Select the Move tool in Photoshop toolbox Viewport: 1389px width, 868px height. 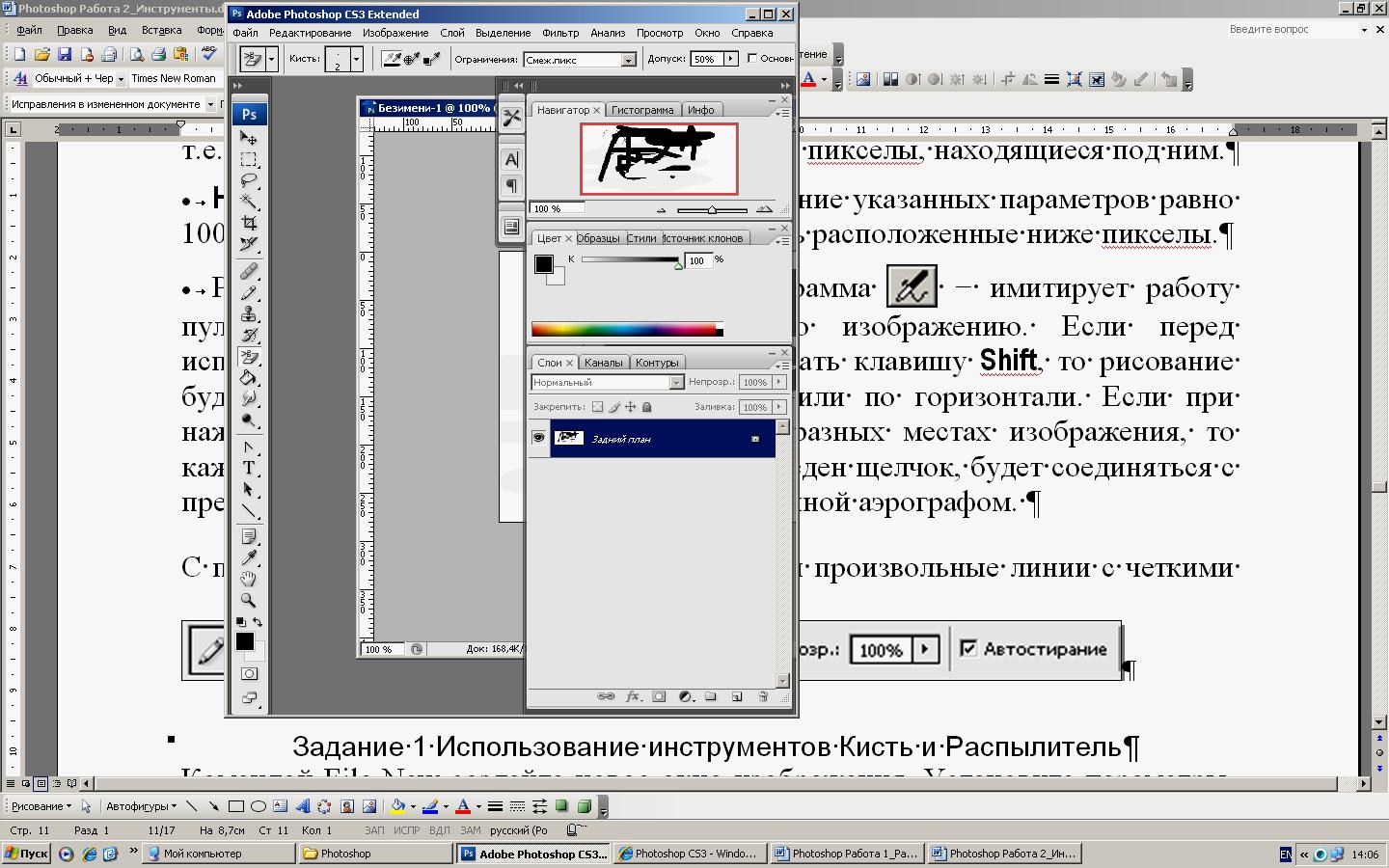point(249,138)
